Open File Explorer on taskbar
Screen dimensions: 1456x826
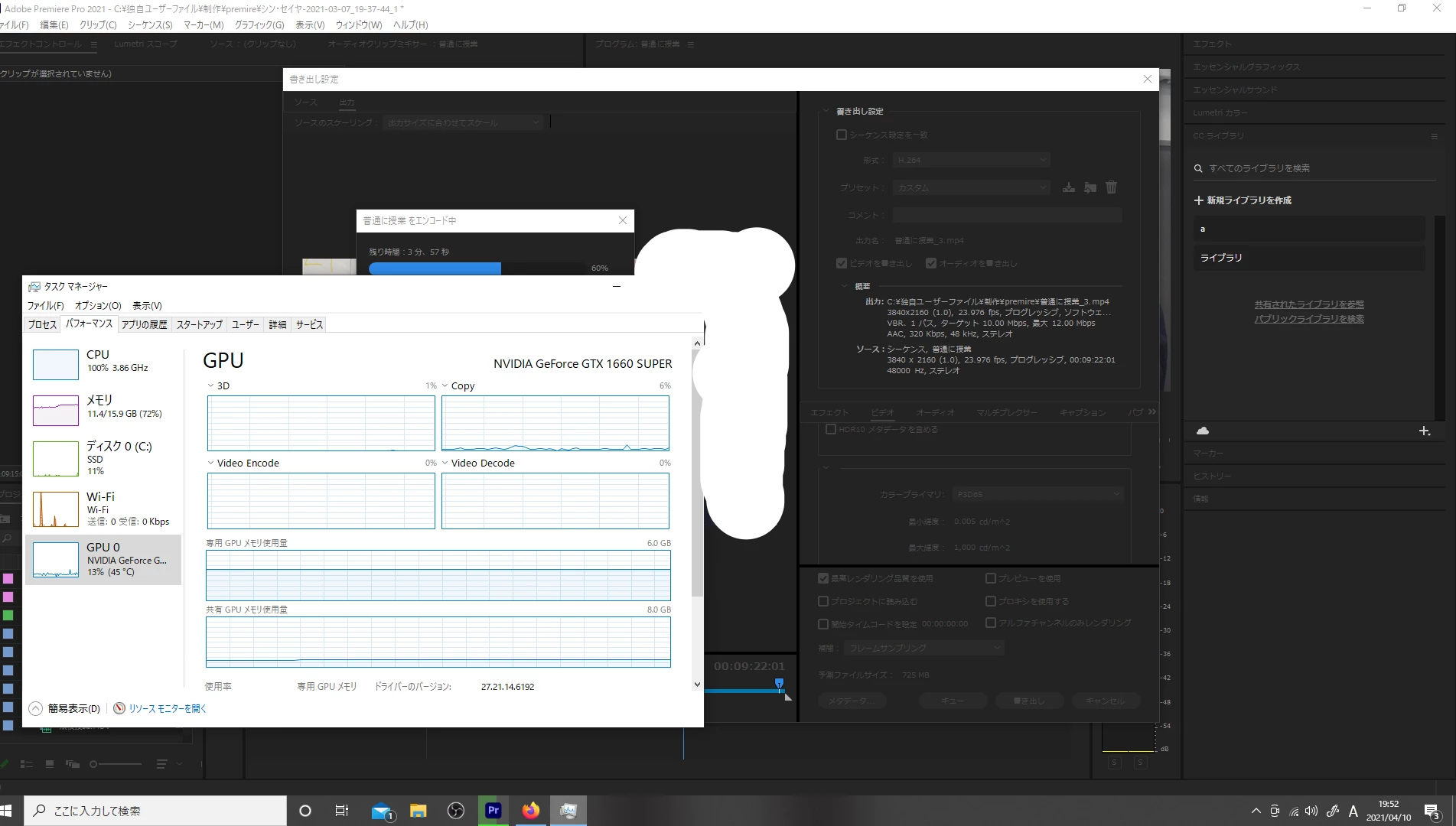pos(418,811)
